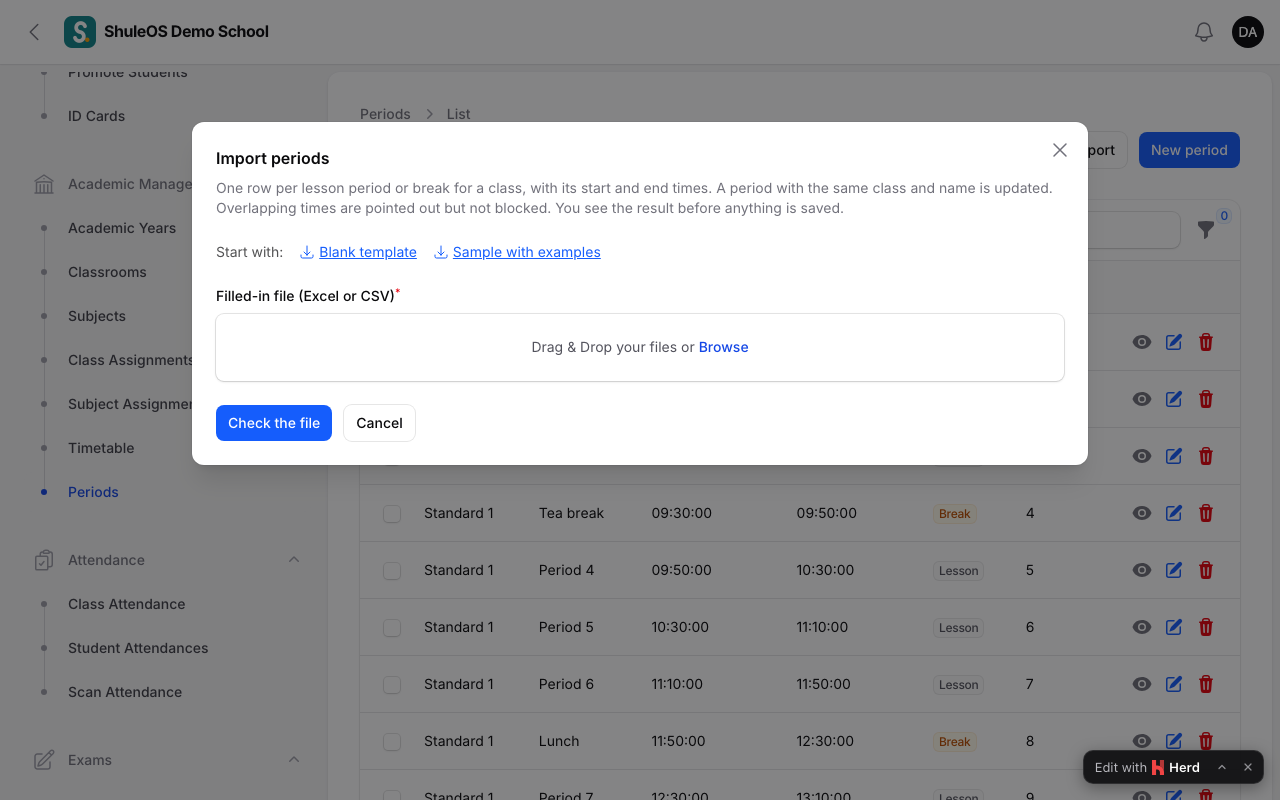Image resolution: width=1280 pixels, height=800 pixels.
Task: Open the ShuleOS logo icon
Action: 80,32
